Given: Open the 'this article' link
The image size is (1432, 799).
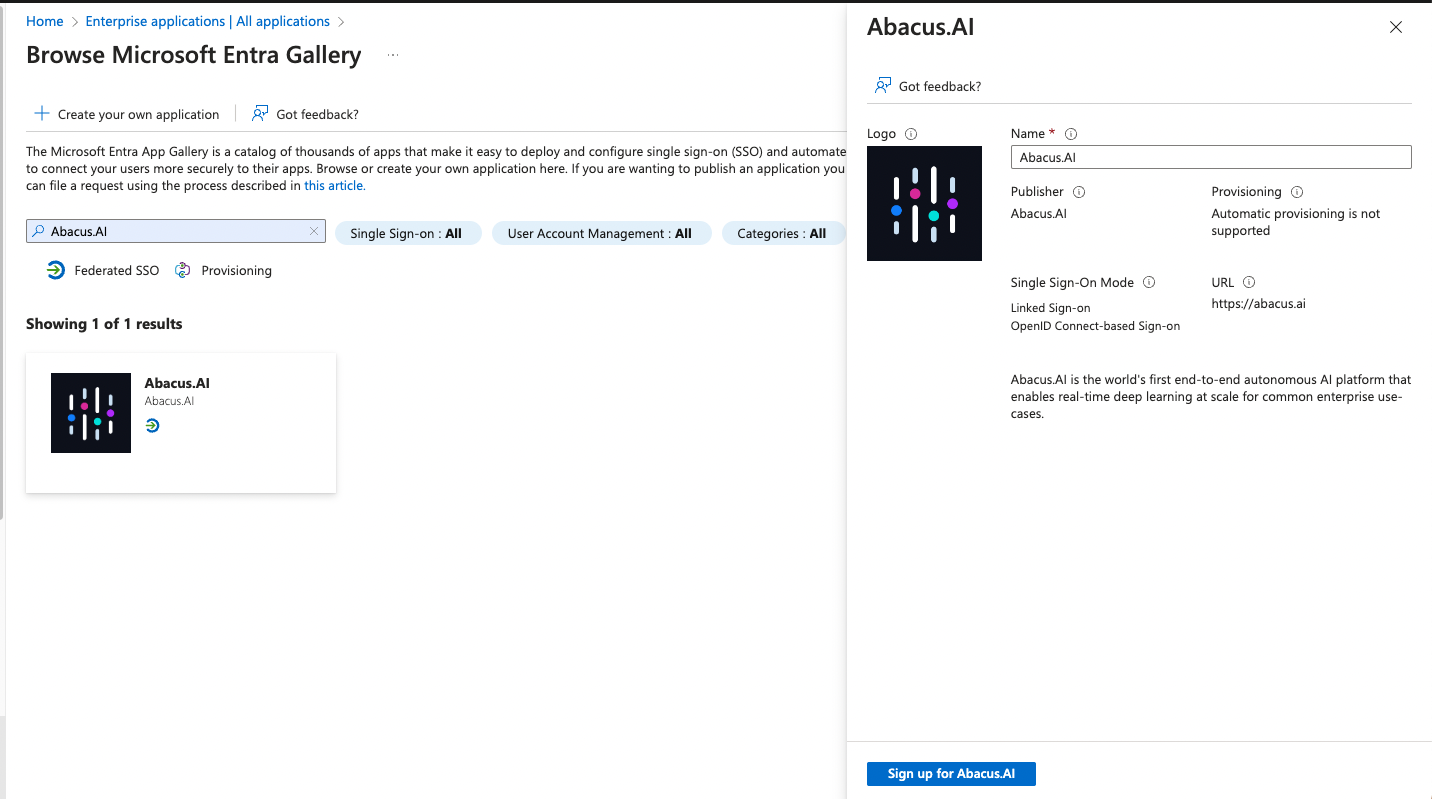Looking at the screenshot, I should [335, 185].
